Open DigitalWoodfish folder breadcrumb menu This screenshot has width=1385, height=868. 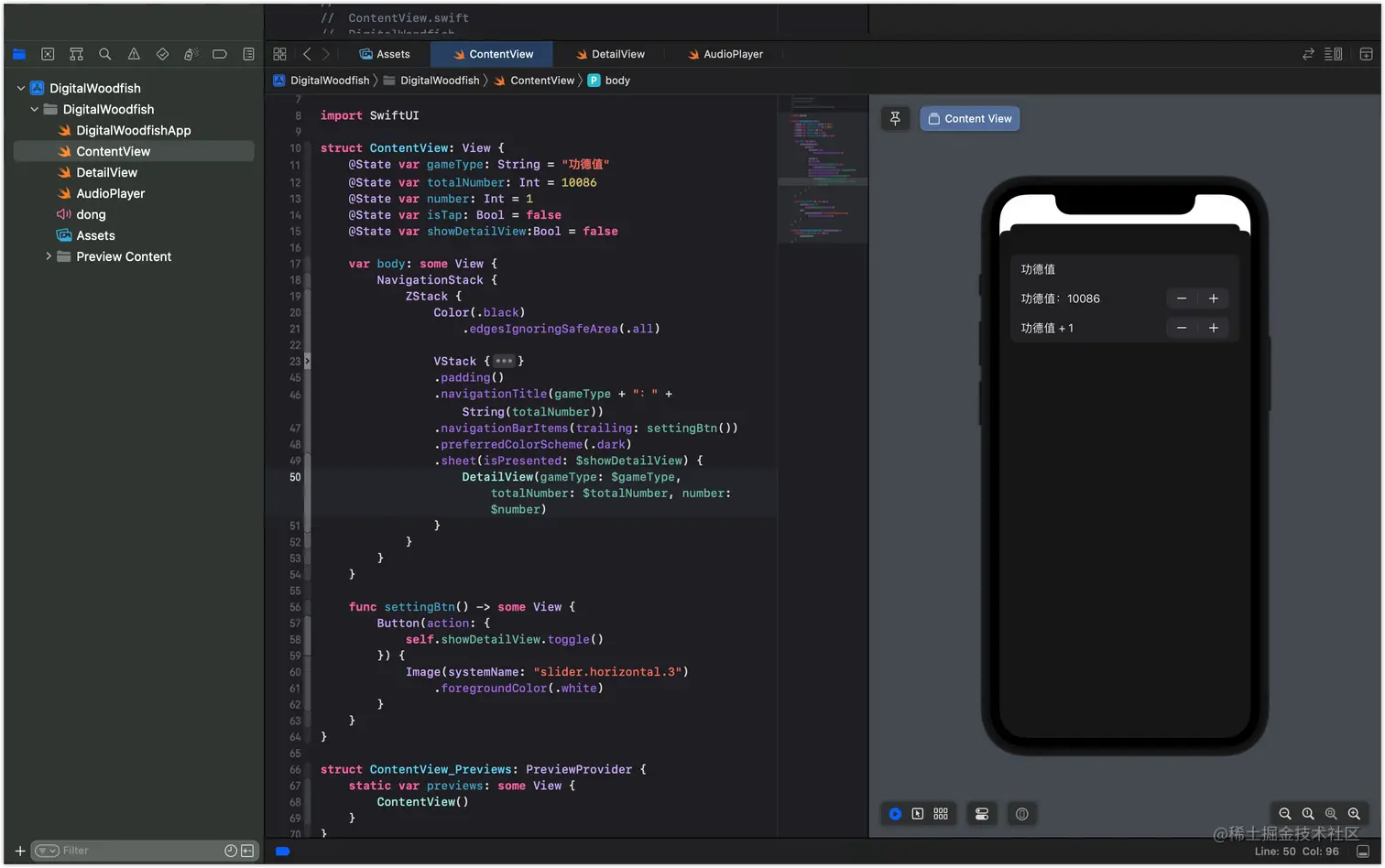[x=431, y=81]
